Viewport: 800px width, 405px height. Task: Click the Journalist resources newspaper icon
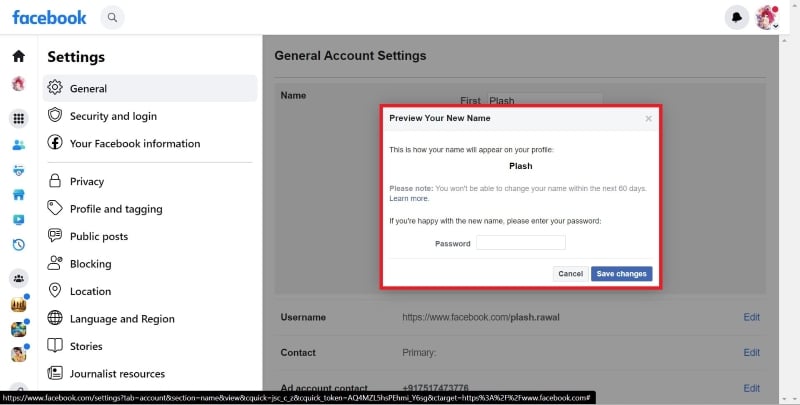point(55,373)
